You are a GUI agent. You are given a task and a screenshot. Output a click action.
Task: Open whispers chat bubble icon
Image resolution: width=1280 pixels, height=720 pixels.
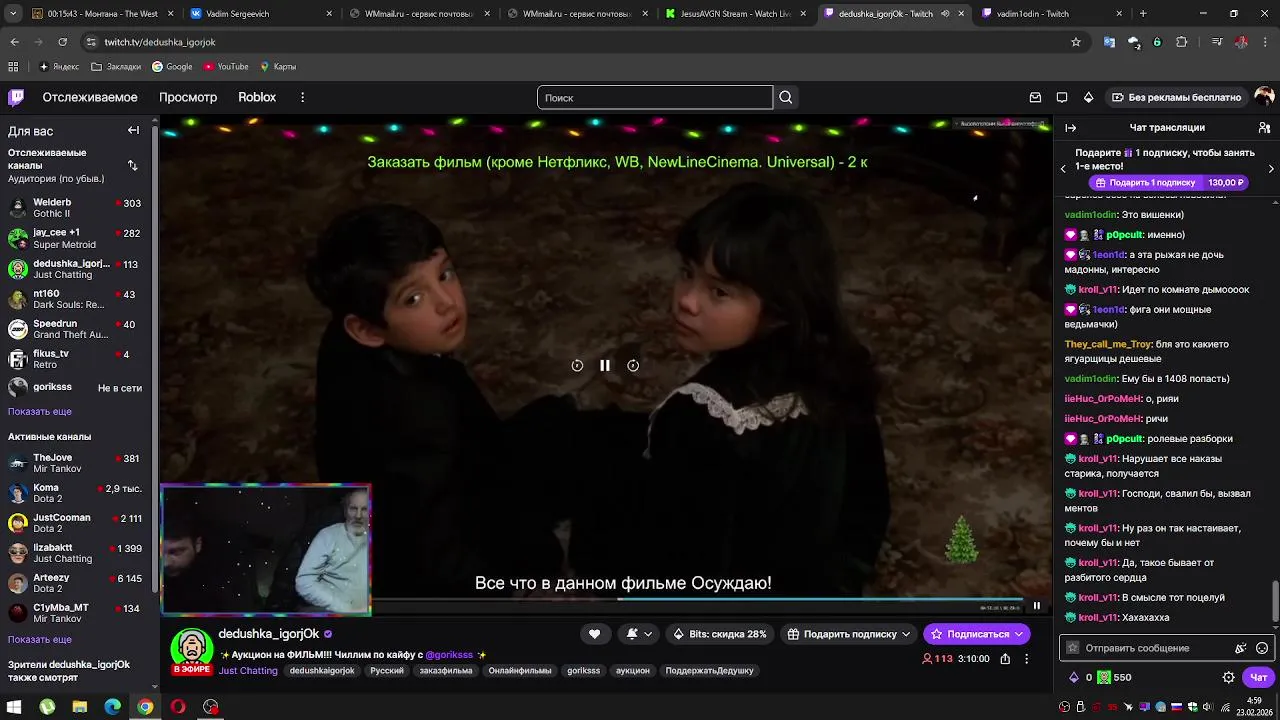click(1062, 97)
